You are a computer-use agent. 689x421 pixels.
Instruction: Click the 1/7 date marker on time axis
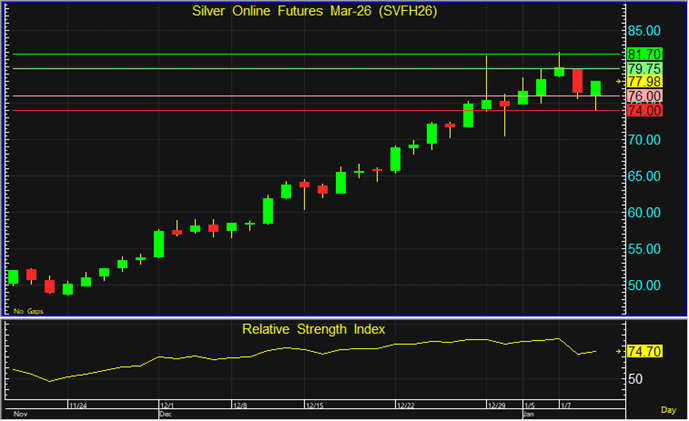563,405
